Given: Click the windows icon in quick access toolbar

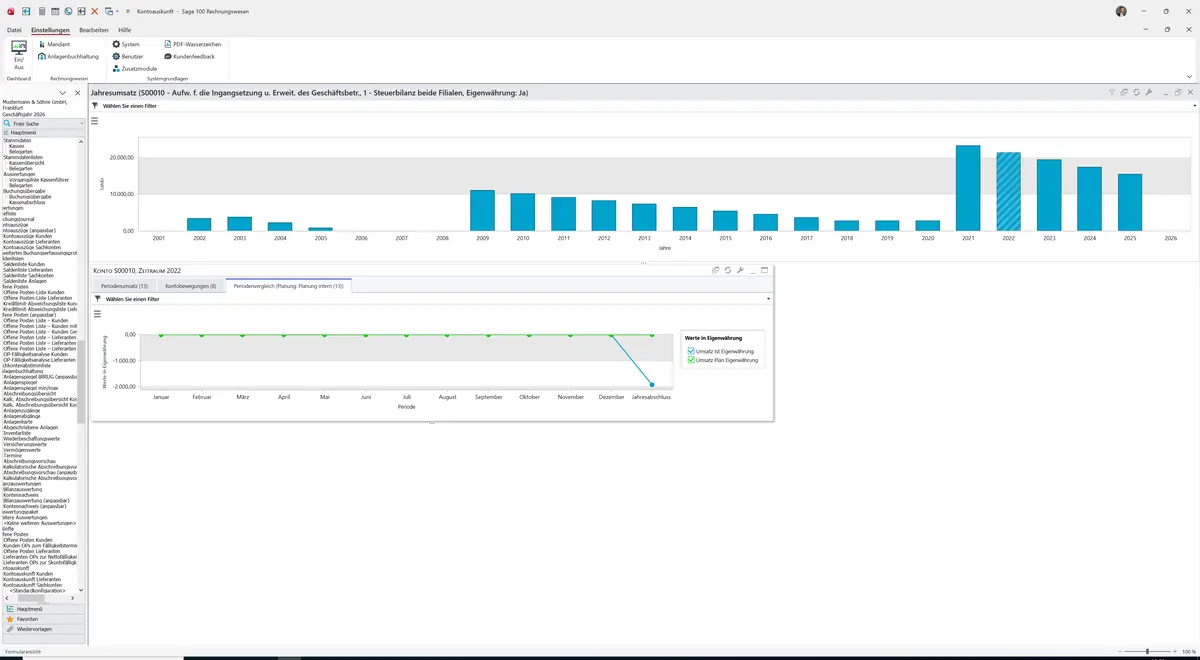Looking at the screenshot, I should (x=108, y=11).
